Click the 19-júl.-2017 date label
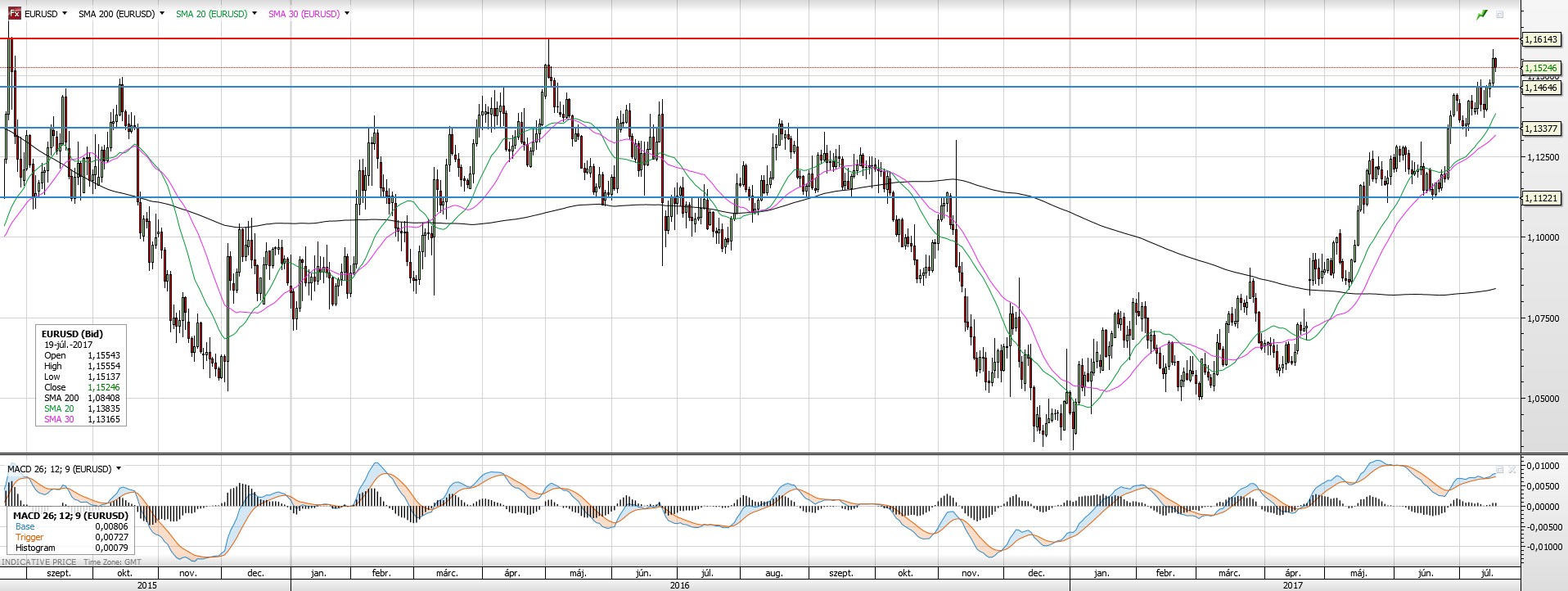The image size is (1568, 591). coord(68,345)
